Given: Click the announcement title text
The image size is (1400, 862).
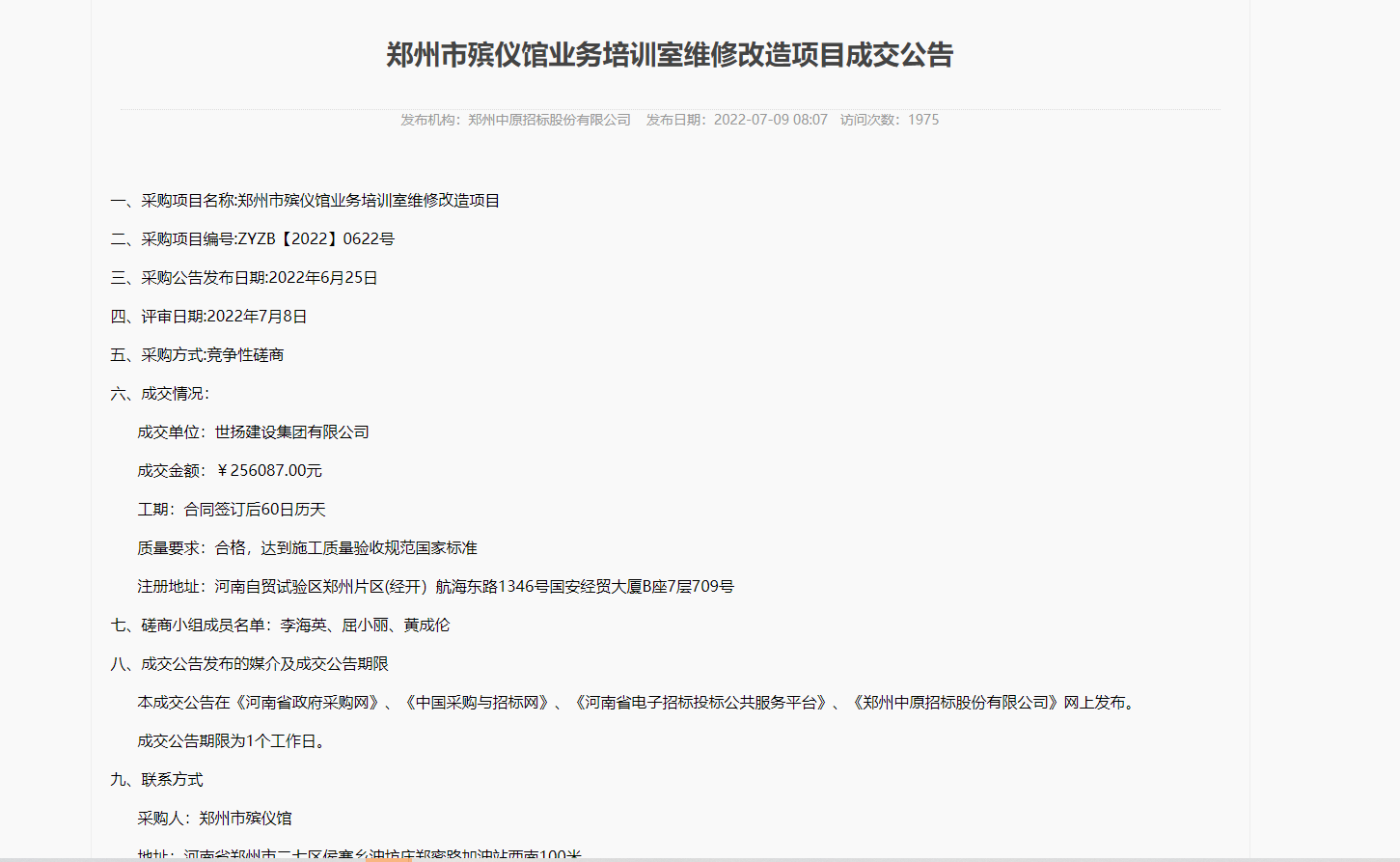Looking at the screenshot, I should [x=700, y=56].
